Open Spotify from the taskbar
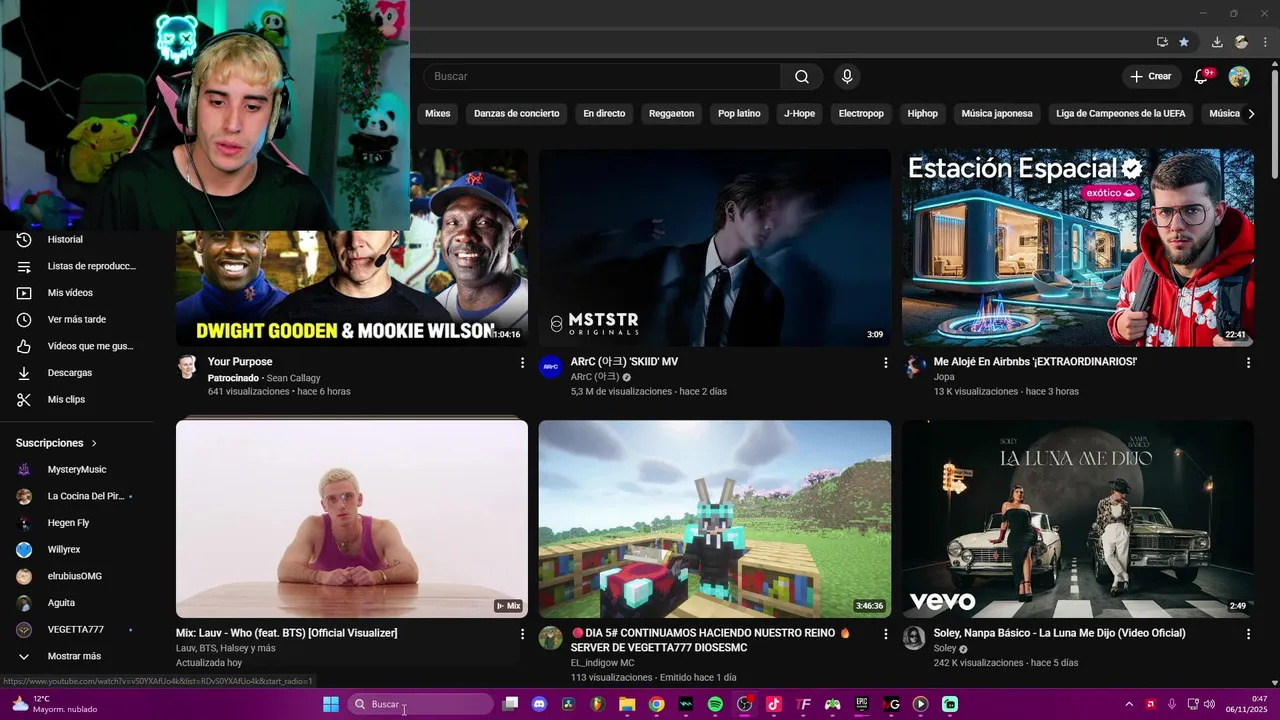The image size is (1280, 720). [x=715, y=705]
